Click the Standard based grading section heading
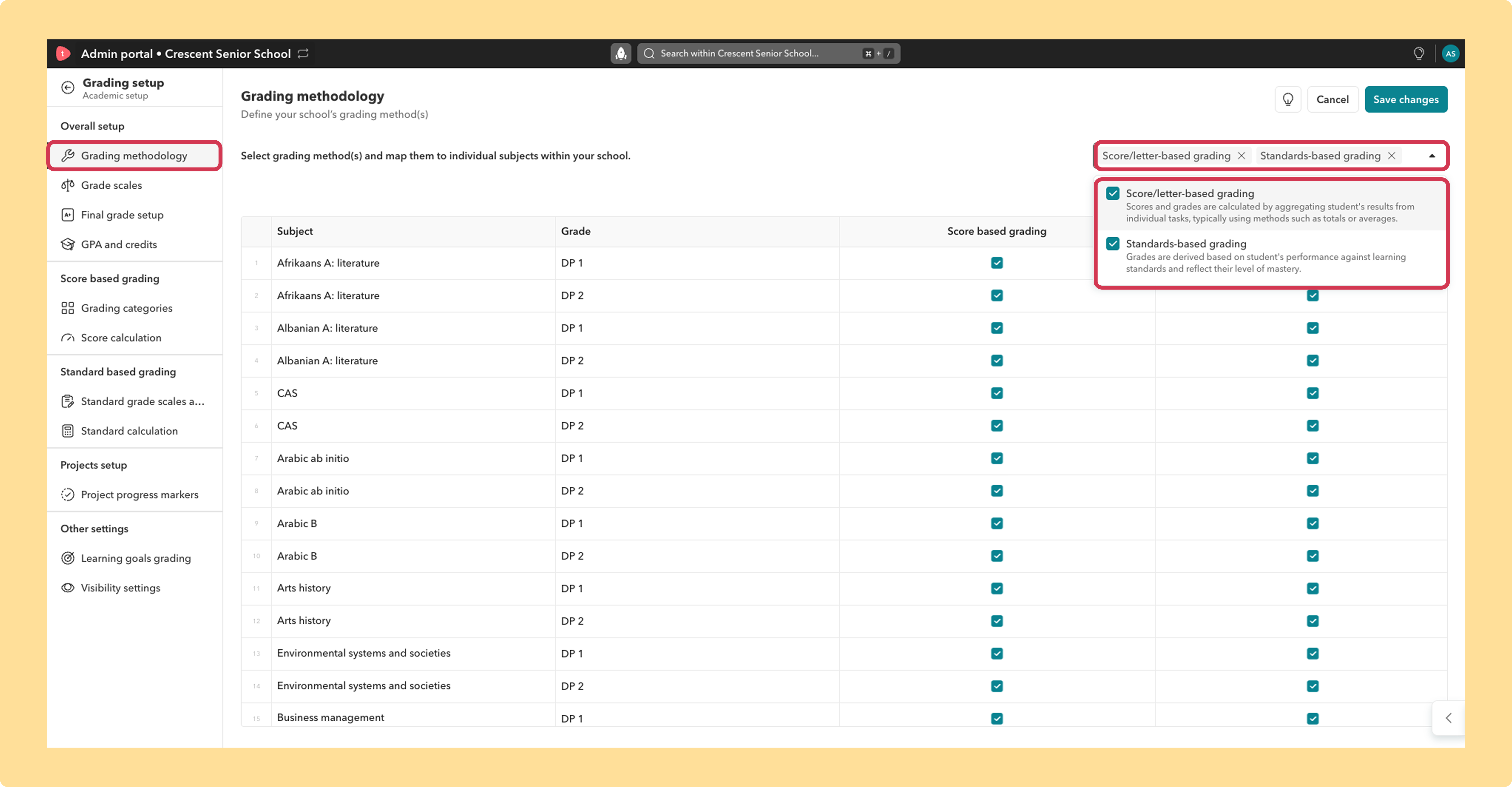 tap(118, 372)
